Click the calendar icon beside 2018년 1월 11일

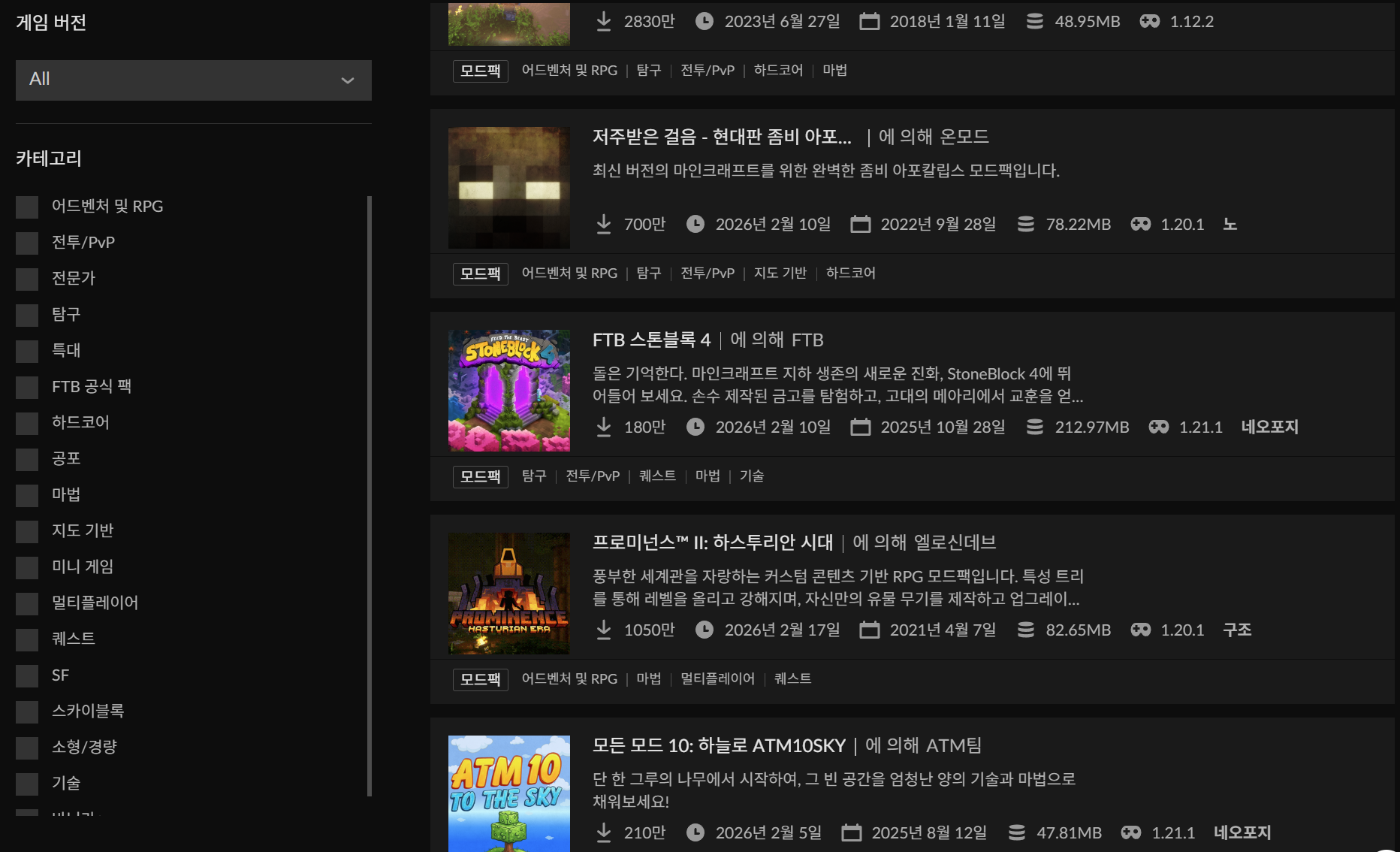870,22
